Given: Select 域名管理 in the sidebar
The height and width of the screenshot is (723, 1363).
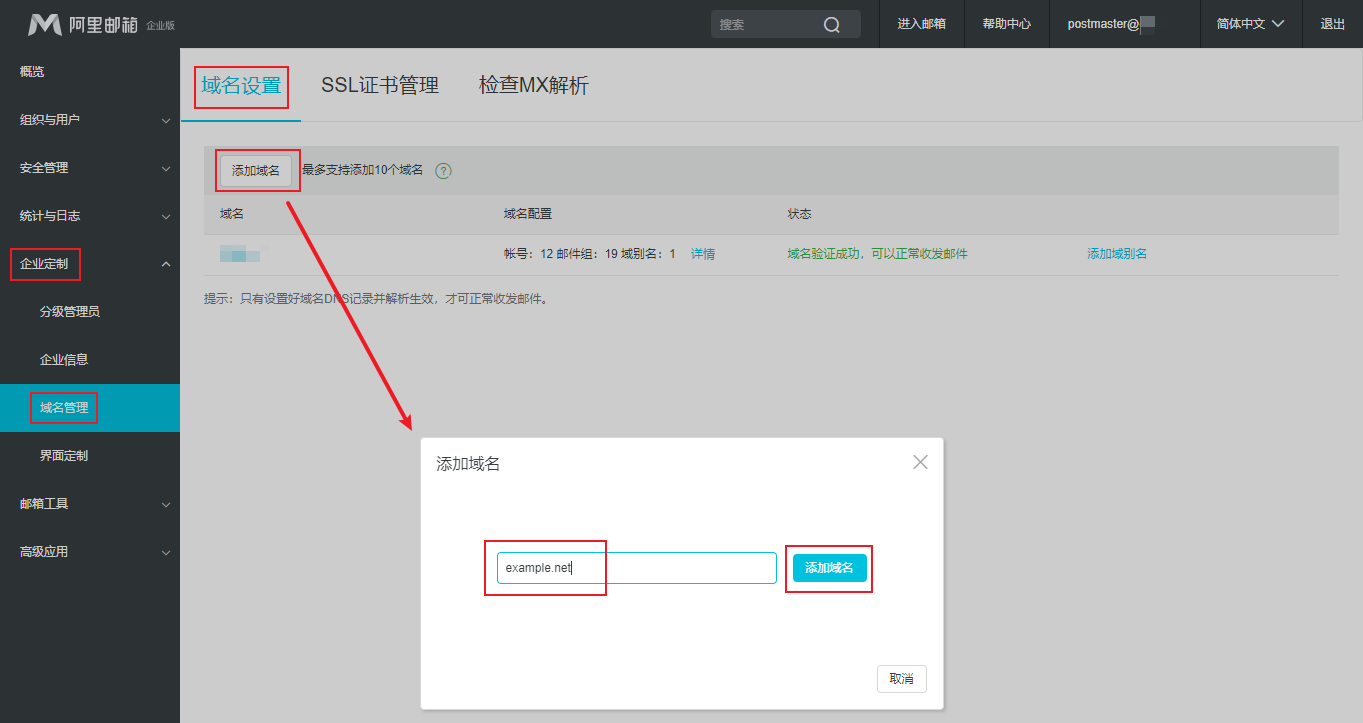Looking at the screenshot, I should click(x=90, y=408).
